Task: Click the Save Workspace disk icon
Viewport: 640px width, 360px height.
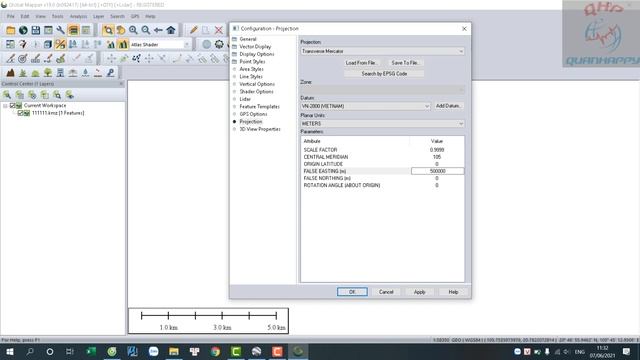Action: 36,30
